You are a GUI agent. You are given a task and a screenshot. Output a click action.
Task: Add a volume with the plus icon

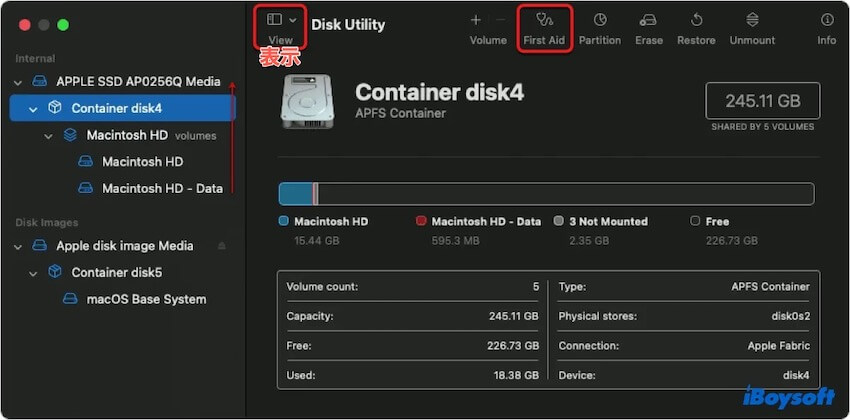click(x=475, y=20)
